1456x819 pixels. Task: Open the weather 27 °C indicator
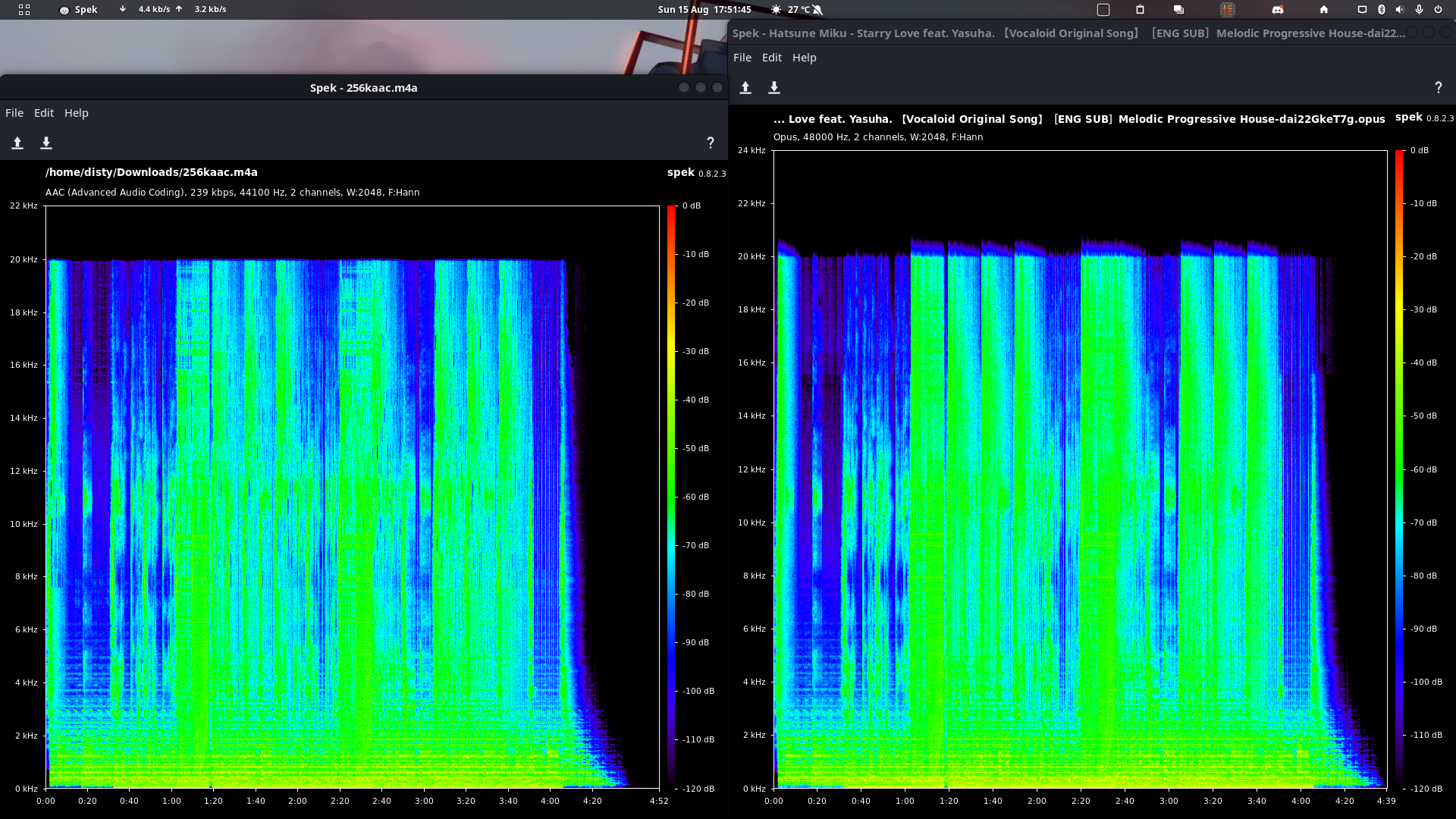tap(789, 10)
